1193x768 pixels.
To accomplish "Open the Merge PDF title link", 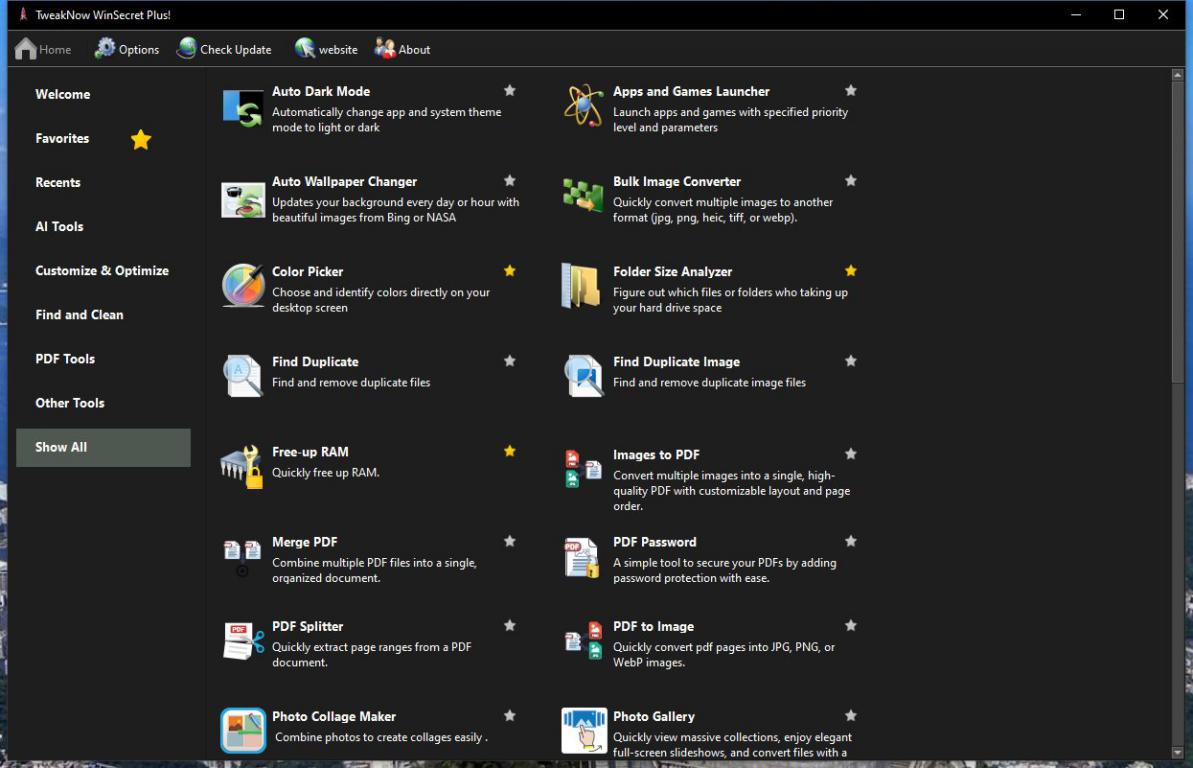I will [x=305, y=542].
